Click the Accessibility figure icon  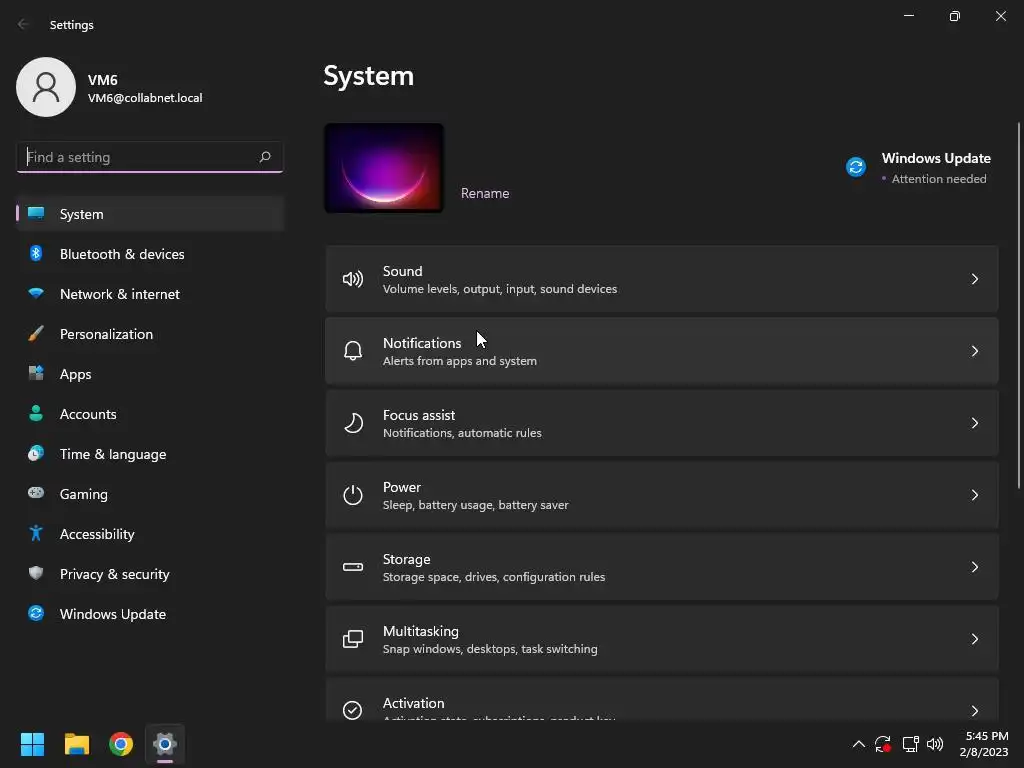pyautogui.click(x=36, y=534)
